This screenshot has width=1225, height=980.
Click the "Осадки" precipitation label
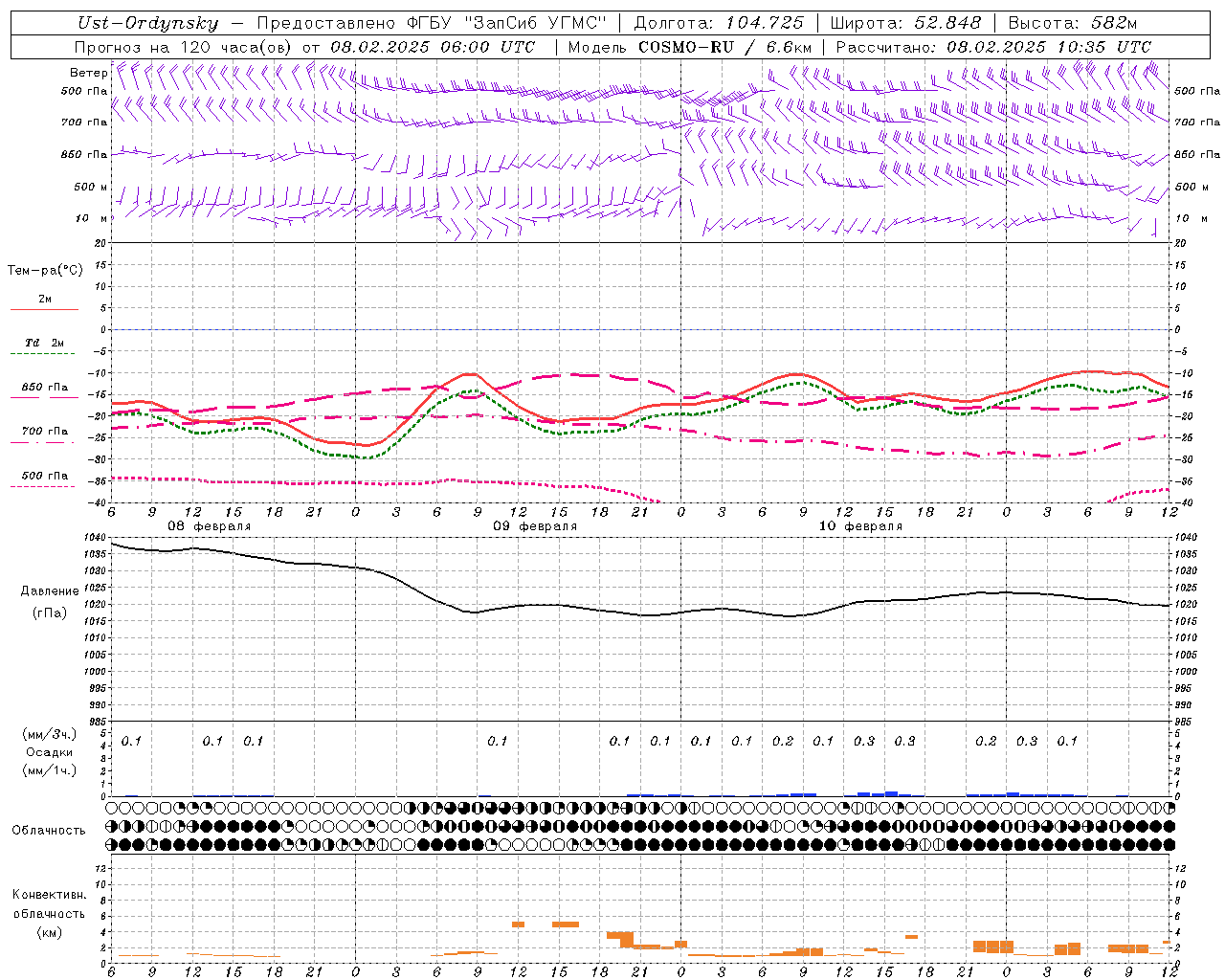[x=49, y=752]
